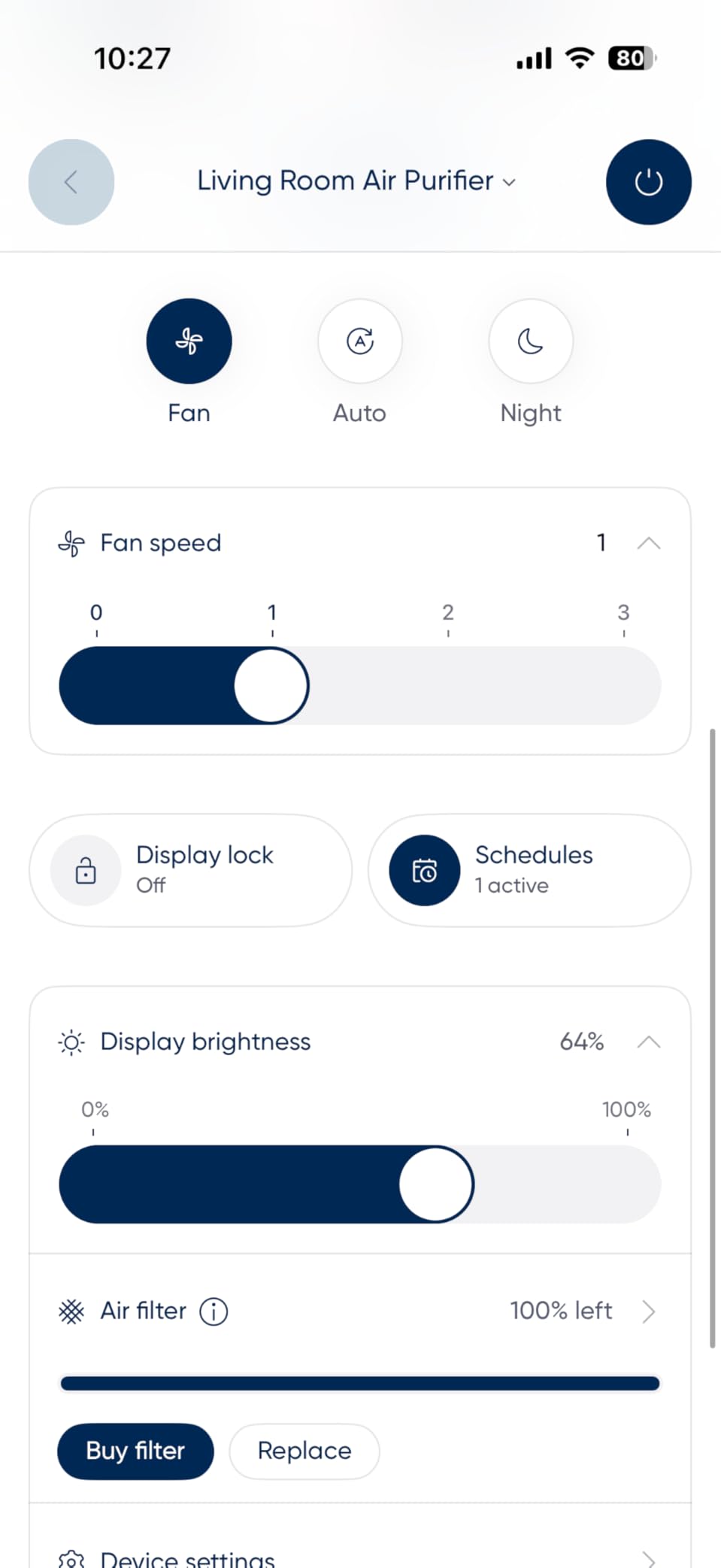Turn off purifier with power button
721x1568 pixels.
click(x=648, y=182)
